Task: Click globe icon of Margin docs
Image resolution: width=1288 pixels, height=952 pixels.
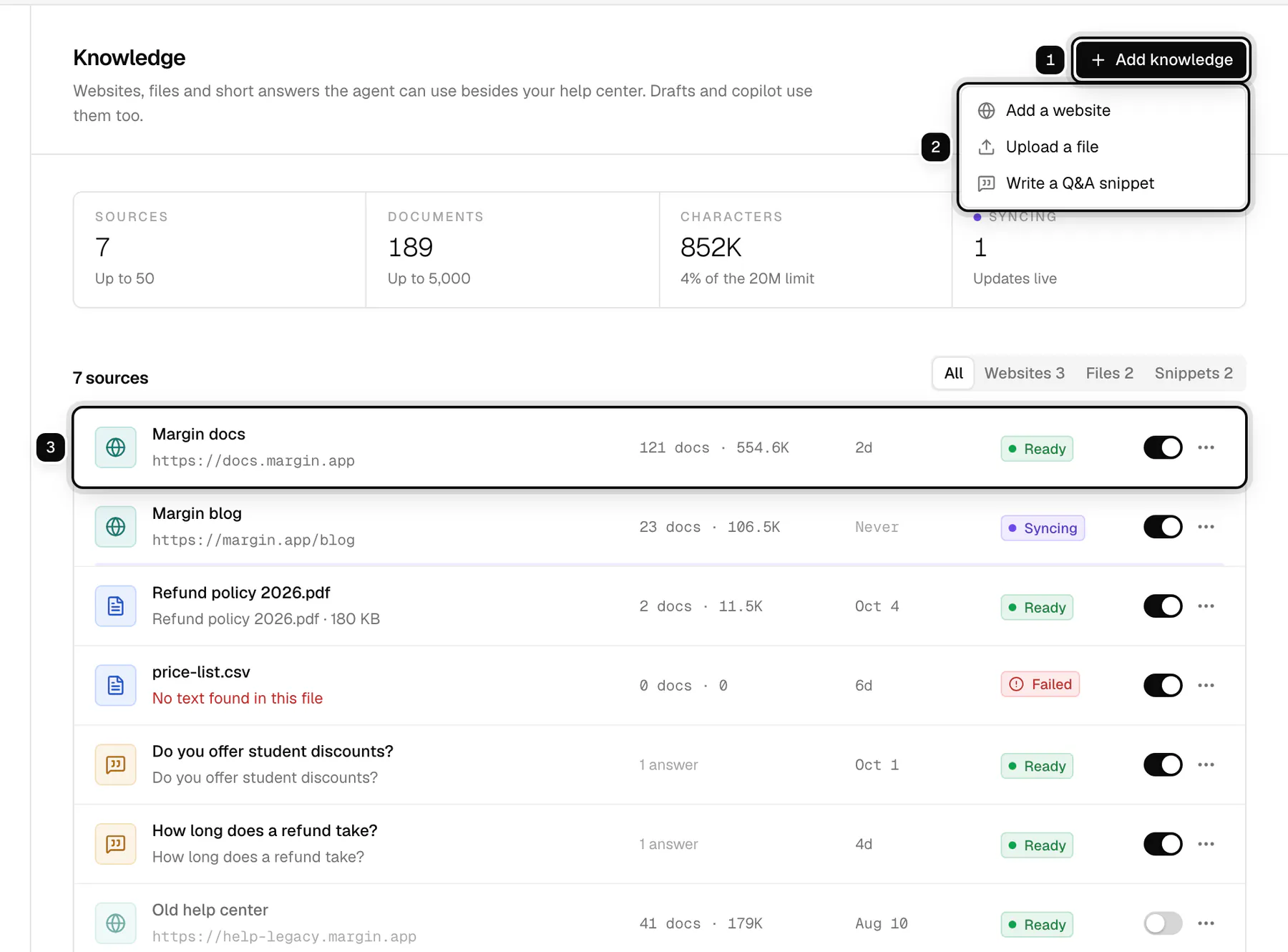Action: click(x=116, y=447)
